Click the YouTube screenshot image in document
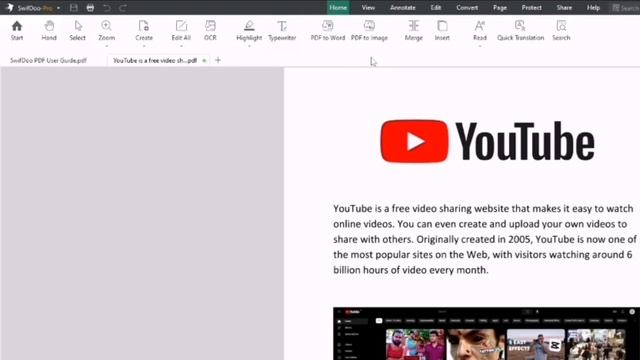The width and height of the screenshot is (640, 360). (x=487, y=333)
